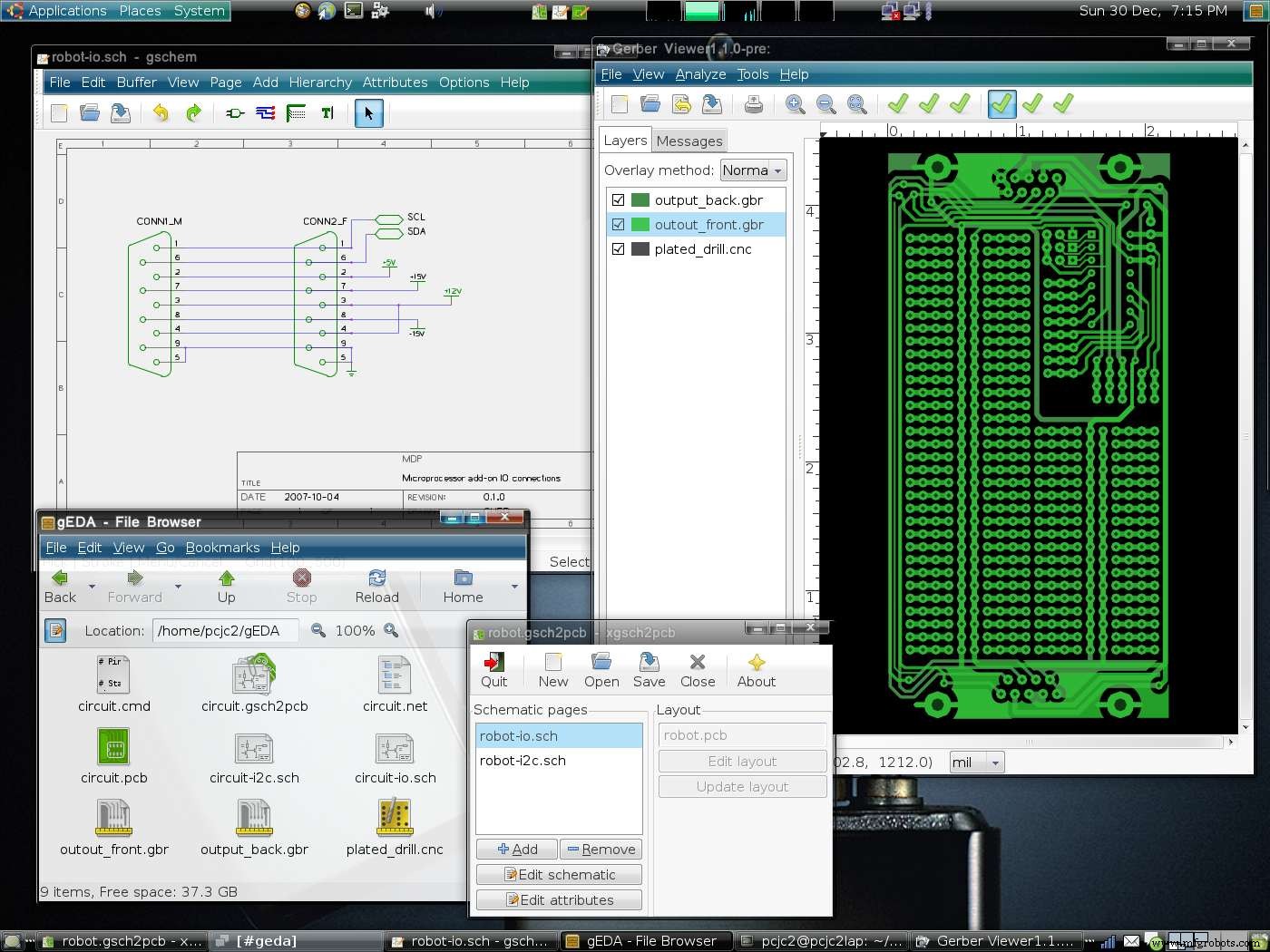Open the Zoom In tool in Gerber Viewer
The width and height of the screenshot is (1270, 952).
796,104
